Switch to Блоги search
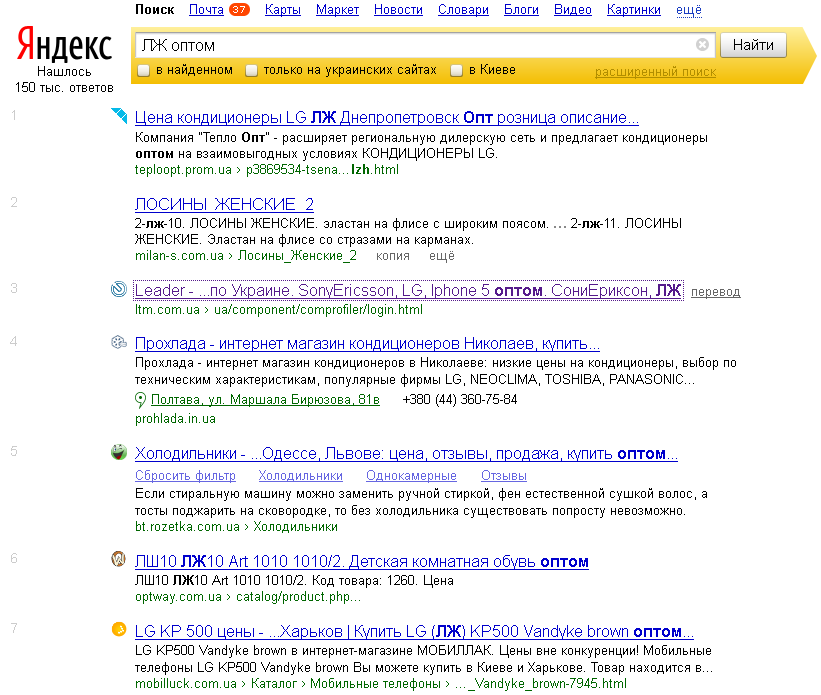 click(x=521, y=10)
